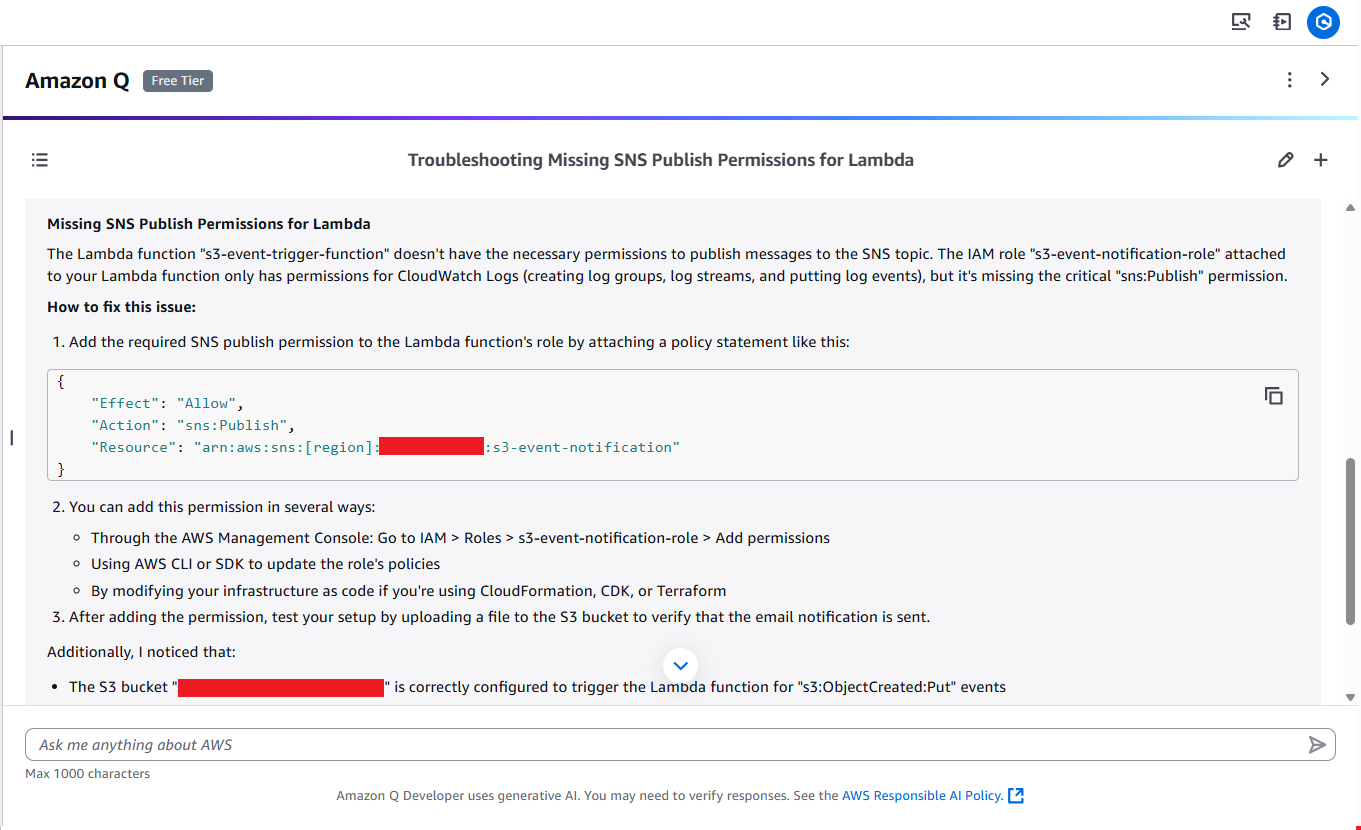Click the scrollbar down arrow
Viewport: 1361px width, 830px height.
tap(1351, 697)
